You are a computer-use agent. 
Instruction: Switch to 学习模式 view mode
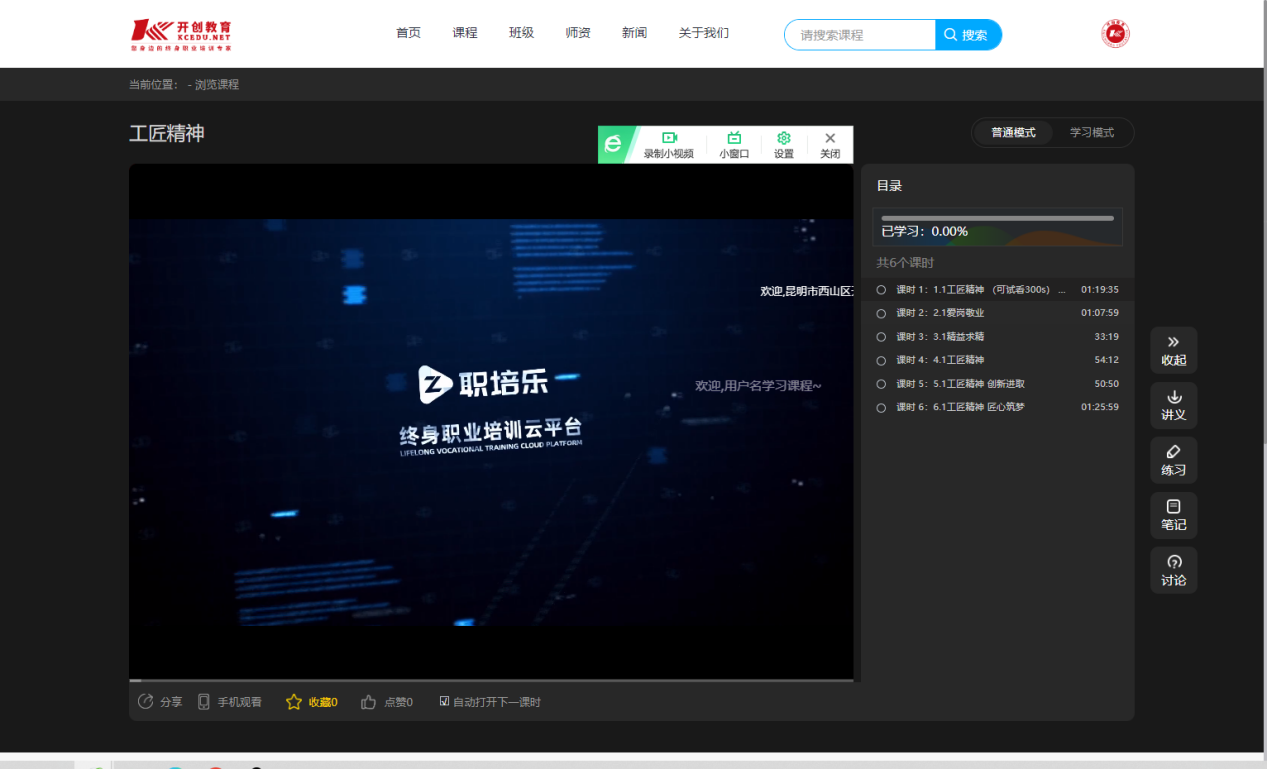coord(1092,133)
